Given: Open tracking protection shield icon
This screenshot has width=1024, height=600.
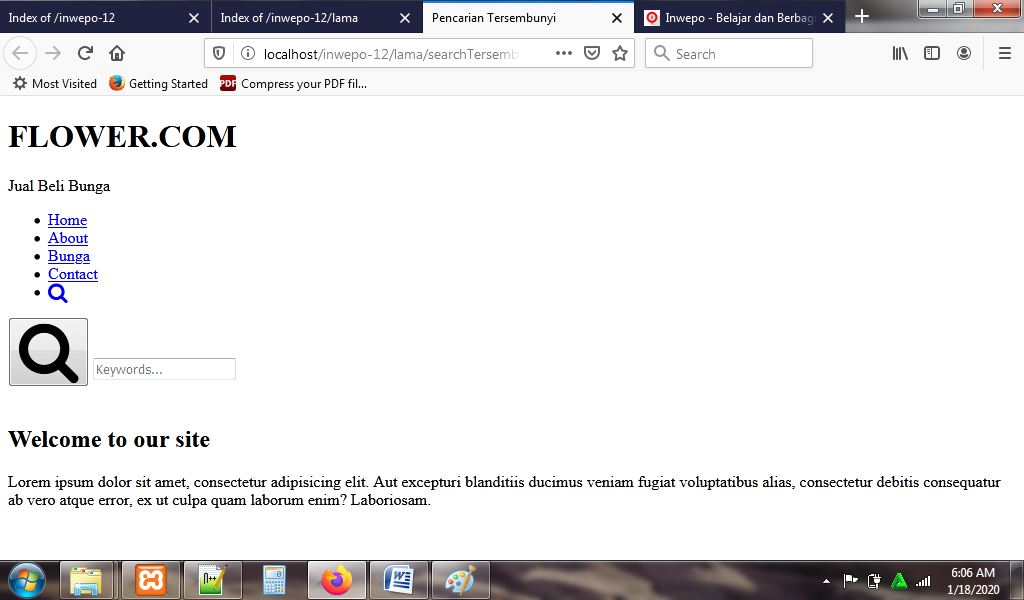Looking at the screenshot, I should [x=219, y=54].
